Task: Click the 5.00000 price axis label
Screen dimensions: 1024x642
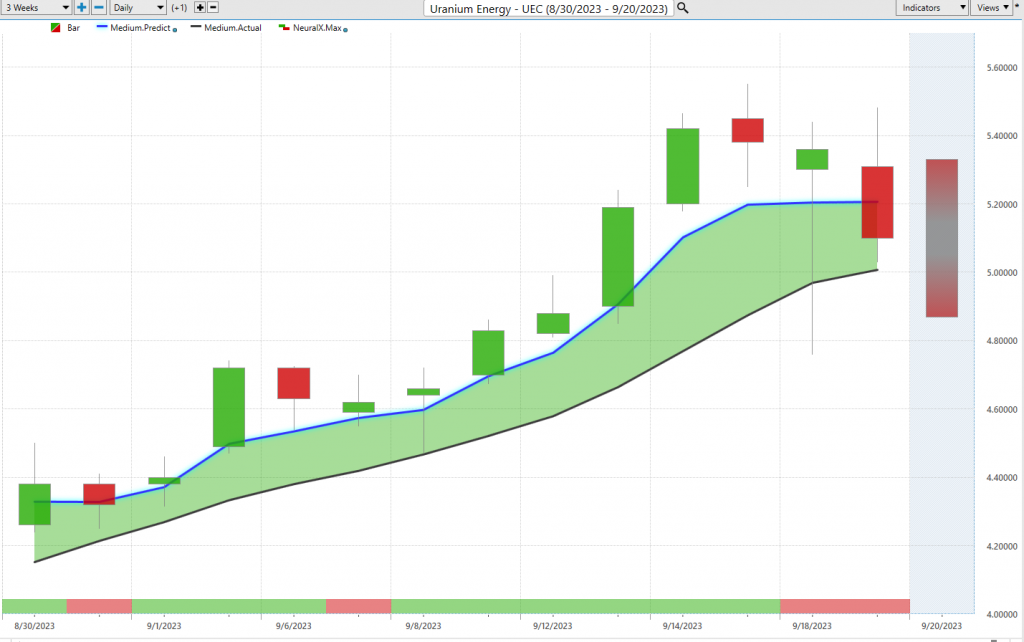Action: point(1002,272)
